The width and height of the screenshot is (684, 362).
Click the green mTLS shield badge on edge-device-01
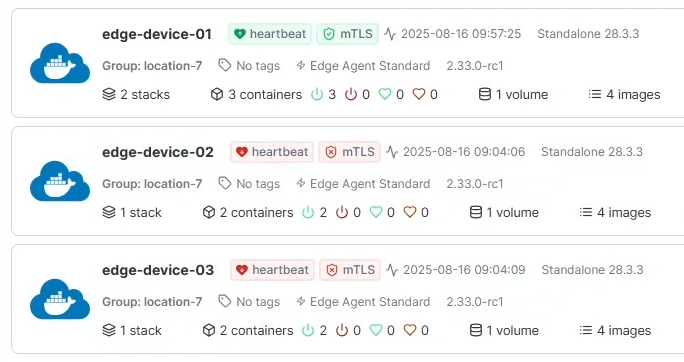pyautogui.click(x=347, y=34)
